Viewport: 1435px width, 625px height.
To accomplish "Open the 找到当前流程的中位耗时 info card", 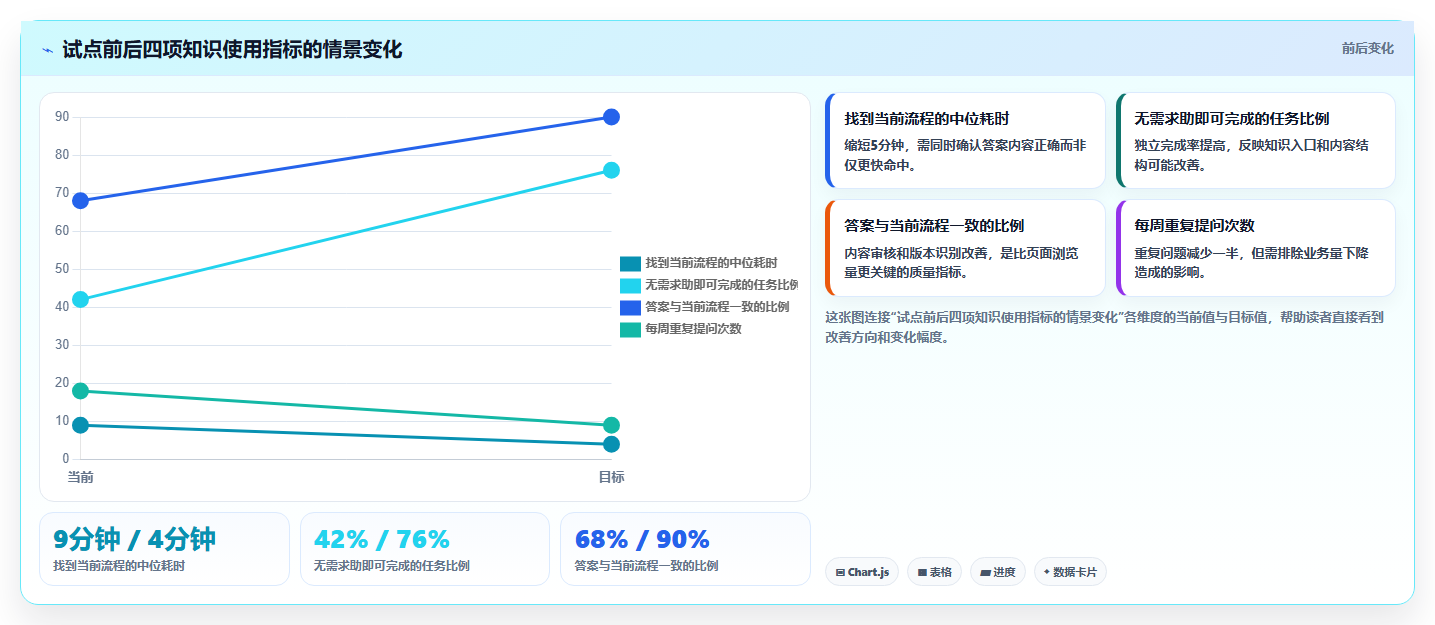I will pyautogui.click(x=965, y=140).
